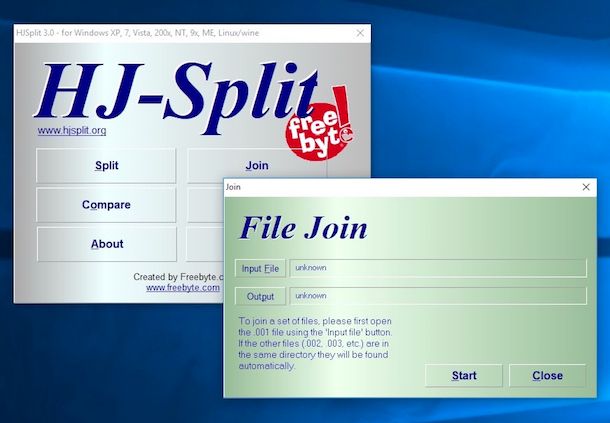Click the Split button in HJSplit window
The width and height of the screenshot is (610, 423).
point(106,165)
